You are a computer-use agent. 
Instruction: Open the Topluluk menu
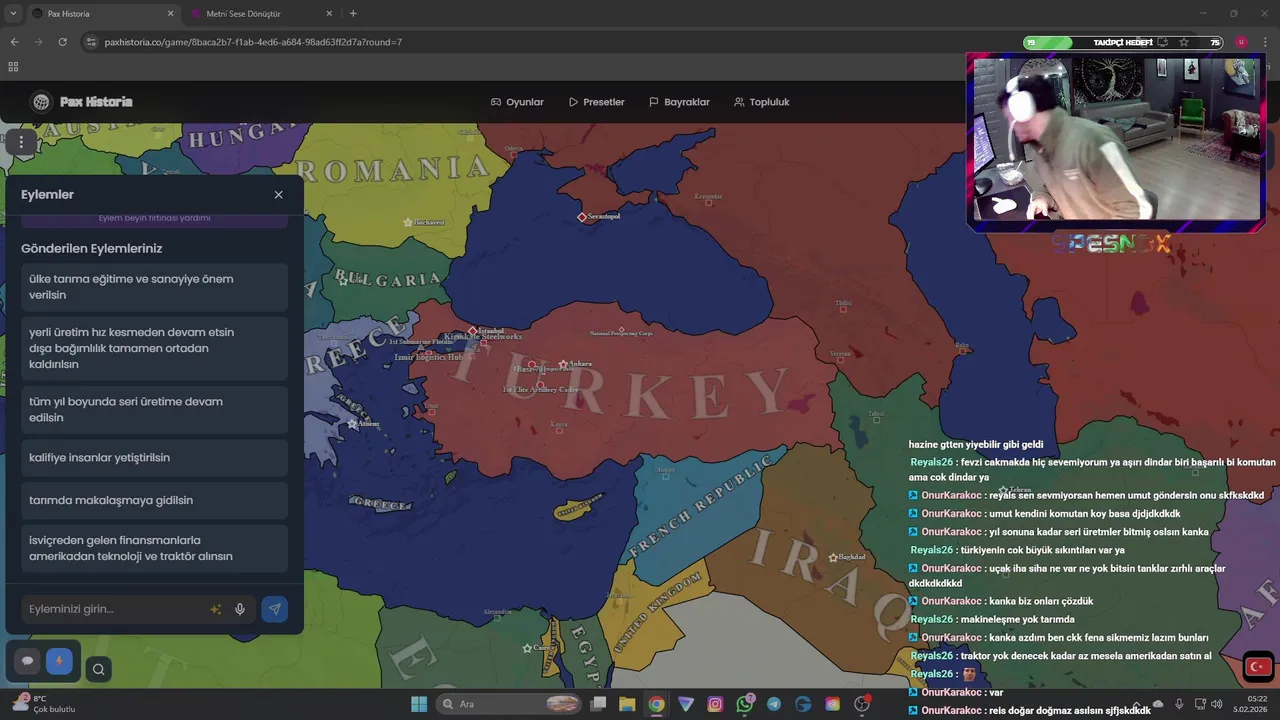(x=761, y=102)
